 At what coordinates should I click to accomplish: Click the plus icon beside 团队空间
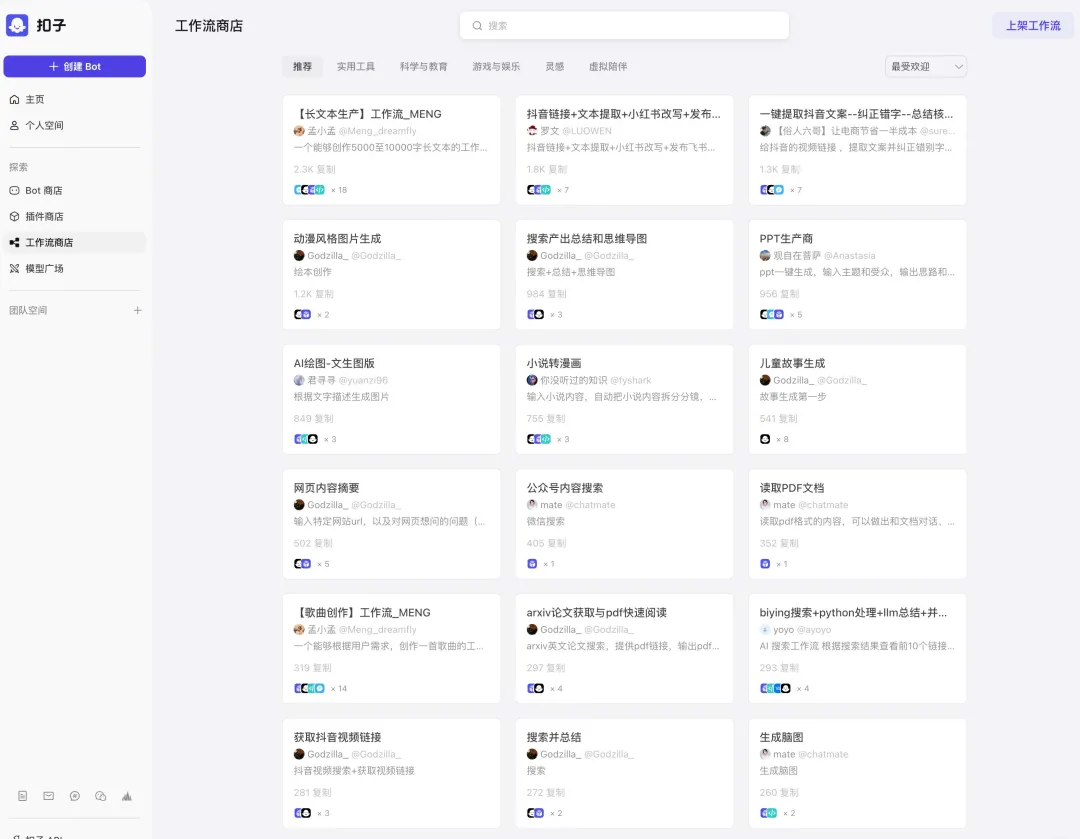(138, 310)
